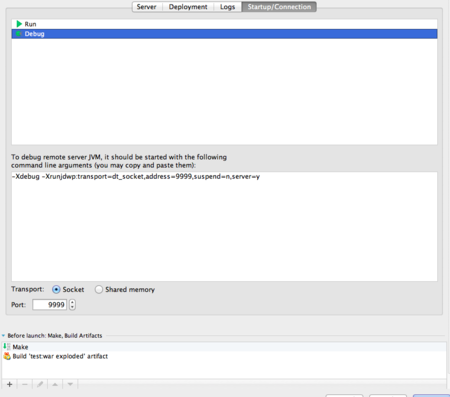The image size is (450, 397).
Task: Increase the port with the stepper up arrow
Action: point(72,302)
